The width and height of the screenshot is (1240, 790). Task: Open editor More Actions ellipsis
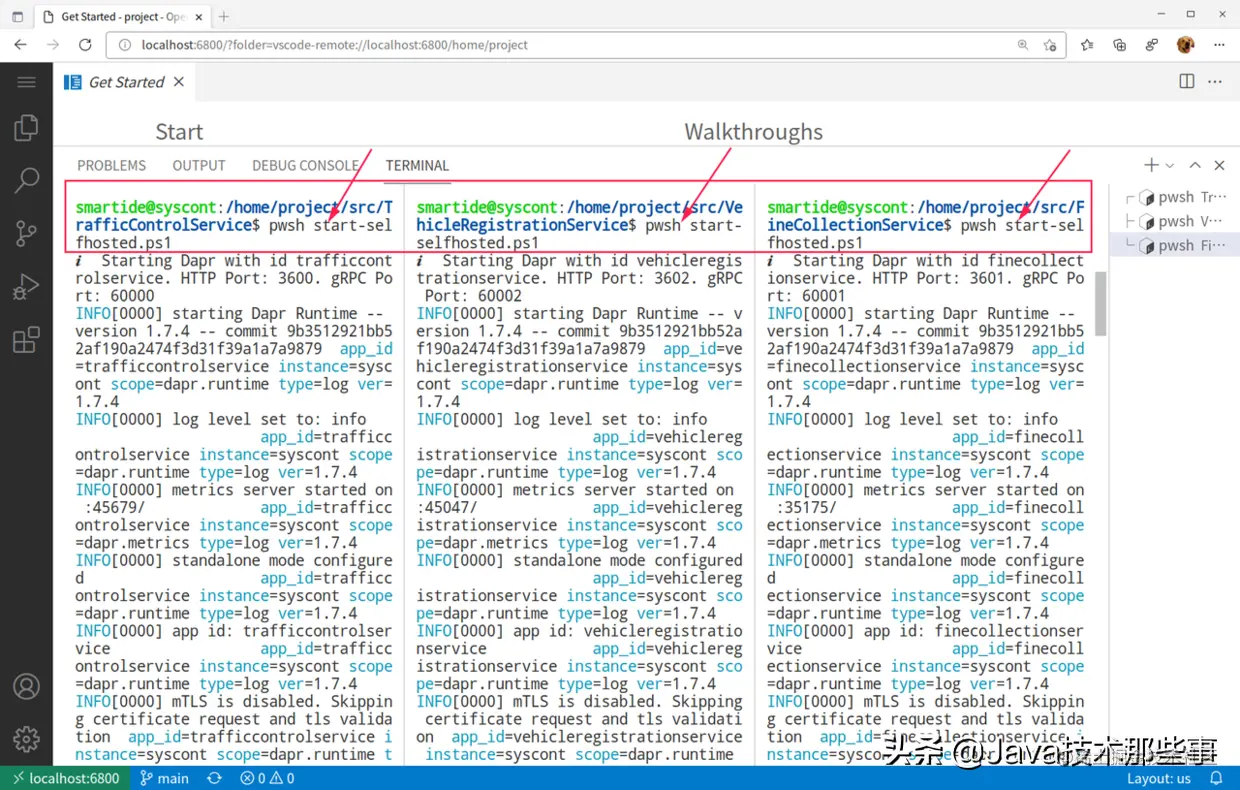(1215, 82)
